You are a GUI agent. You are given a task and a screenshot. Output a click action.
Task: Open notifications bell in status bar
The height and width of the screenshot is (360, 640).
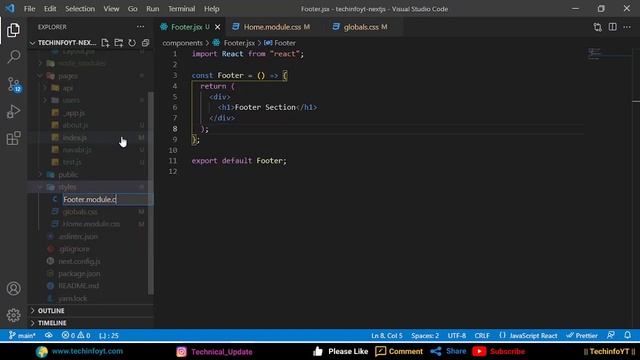[x=627, y=336]
